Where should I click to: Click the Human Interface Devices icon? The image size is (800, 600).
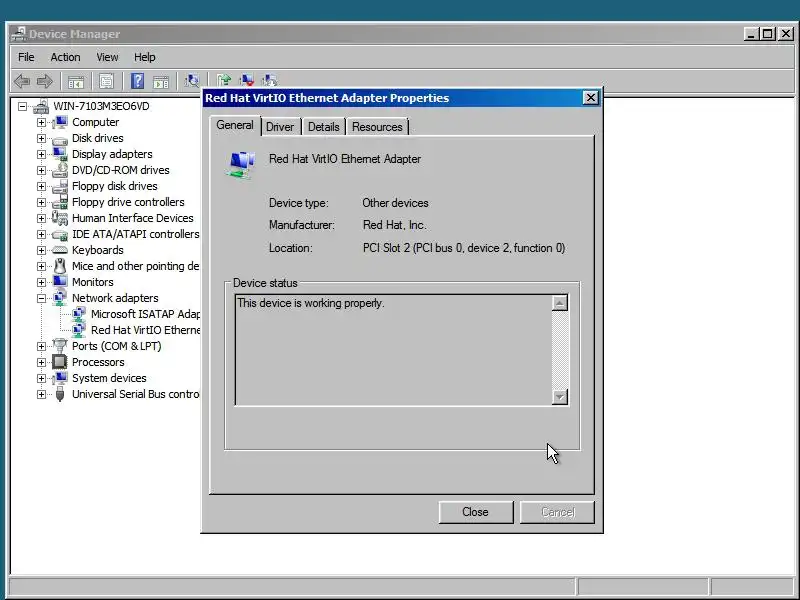coord(60,218)
